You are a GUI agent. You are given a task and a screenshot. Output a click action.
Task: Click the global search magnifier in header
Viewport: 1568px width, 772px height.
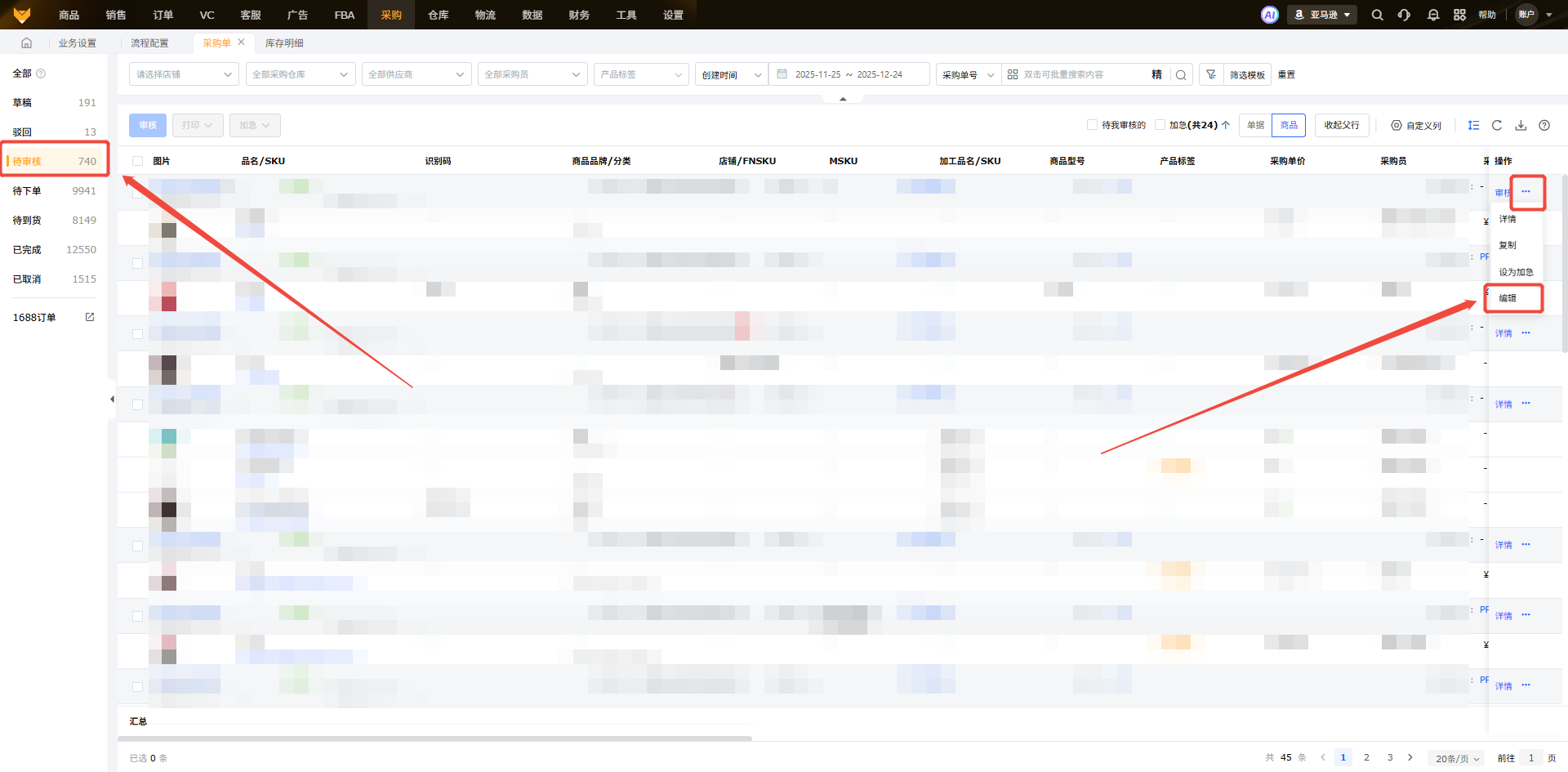click(x=1378, y=15)
